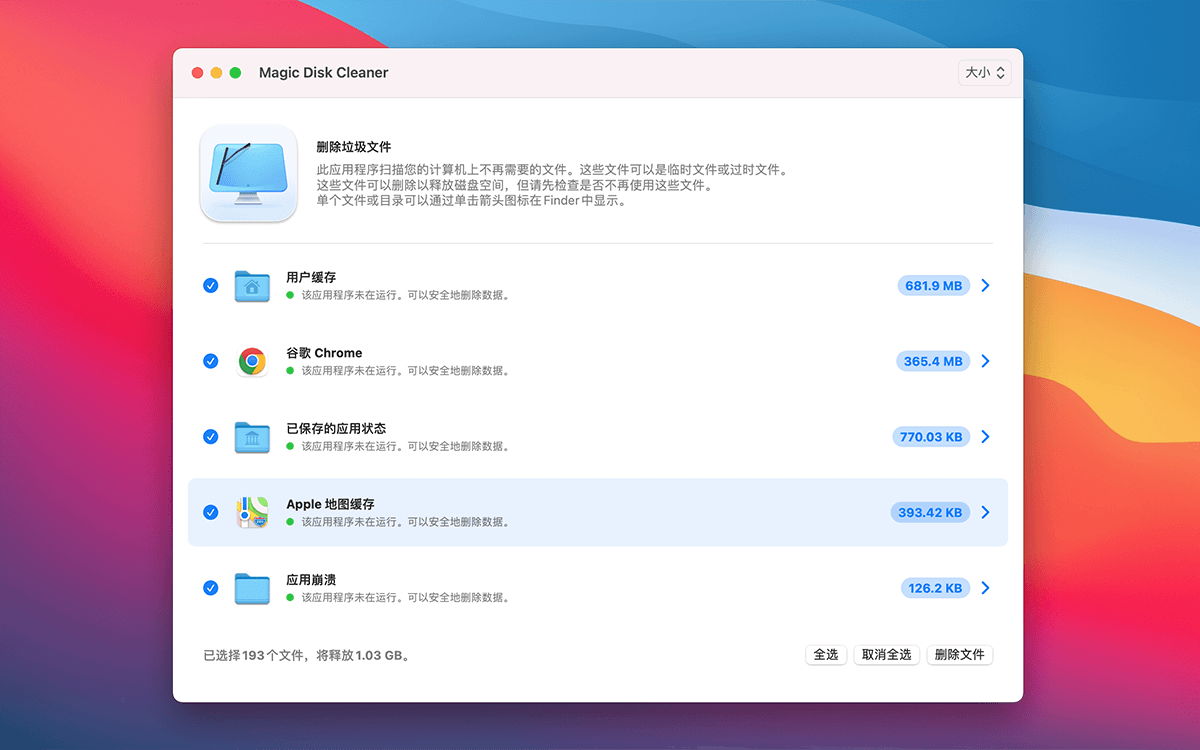Screen dimensions: 1200x750
Task: Click the 用户缓存 home folder icon
Action: coord(252,286)
